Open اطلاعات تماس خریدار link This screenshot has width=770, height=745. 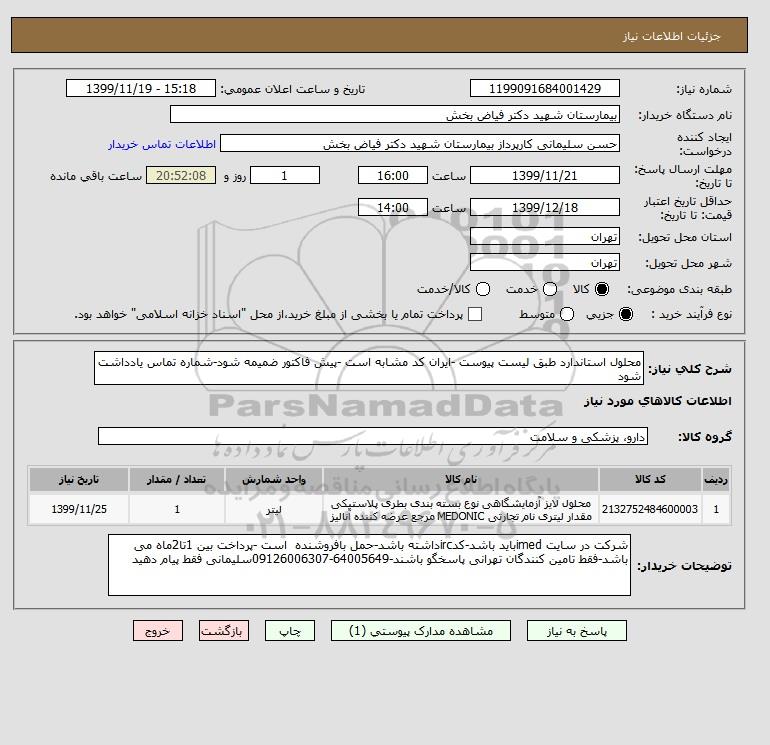coord(162,144)
